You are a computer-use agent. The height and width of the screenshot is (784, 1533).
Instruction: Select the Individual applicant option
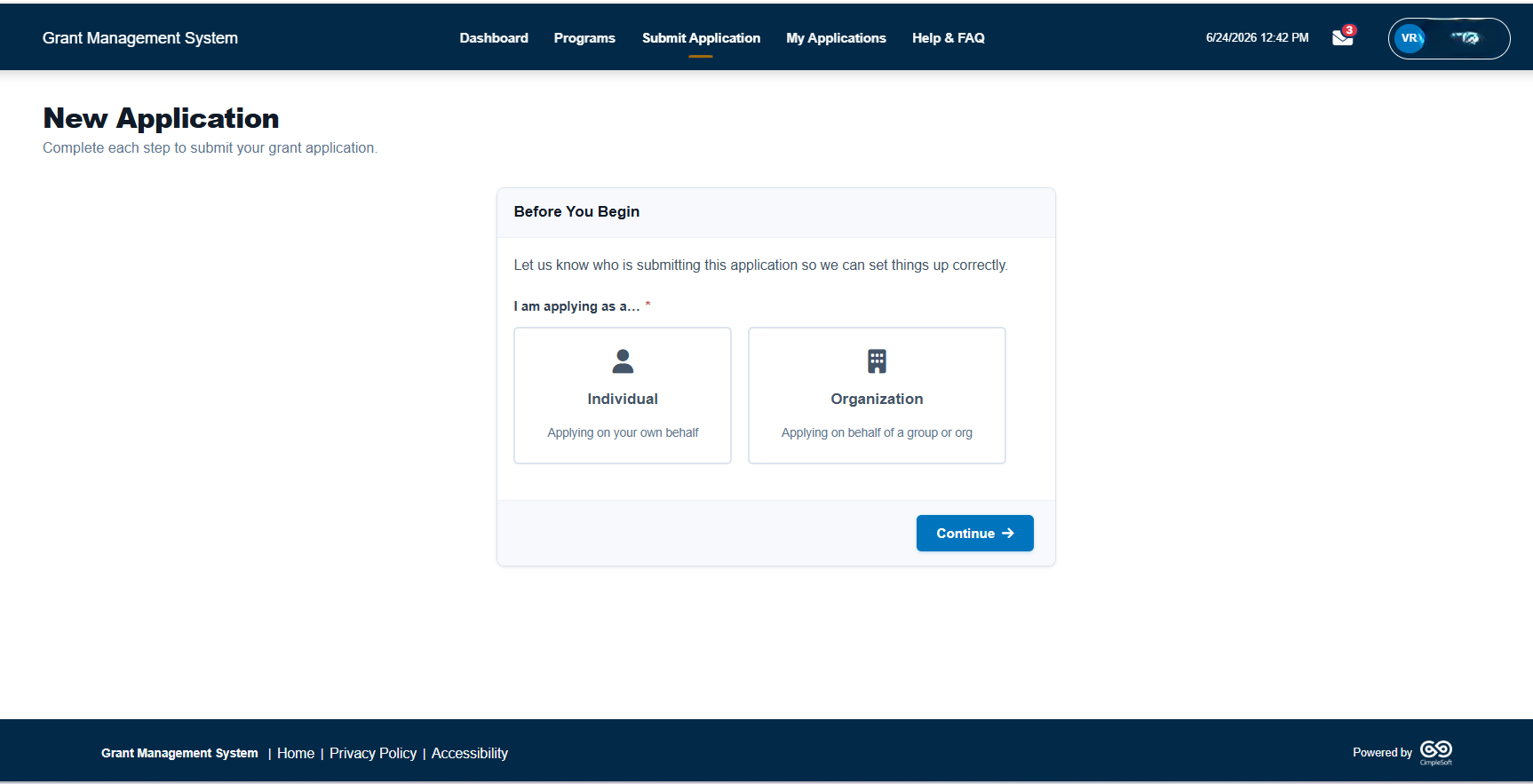tap(623, 395)
